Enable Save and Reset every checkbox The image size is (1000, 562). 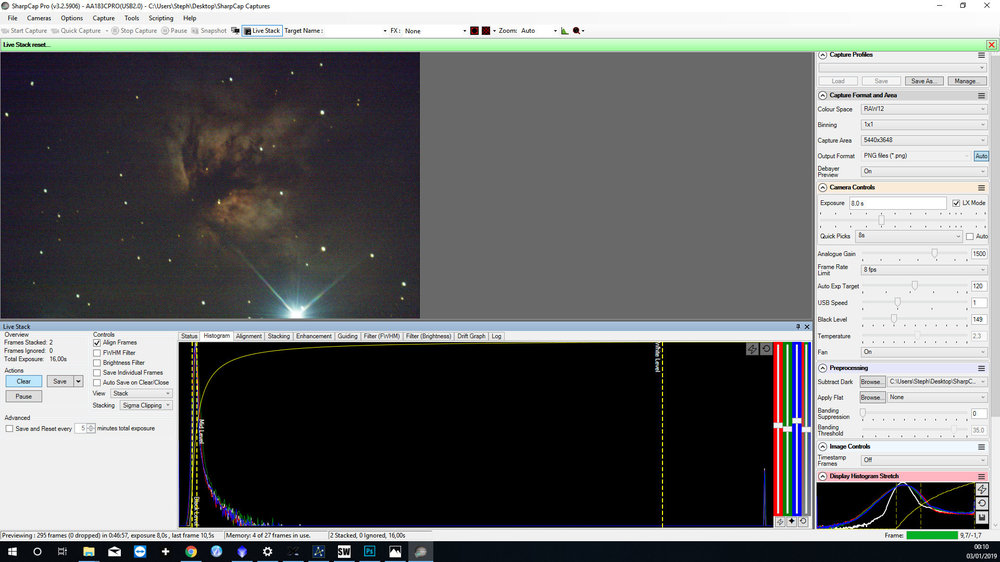pos(9,429)
